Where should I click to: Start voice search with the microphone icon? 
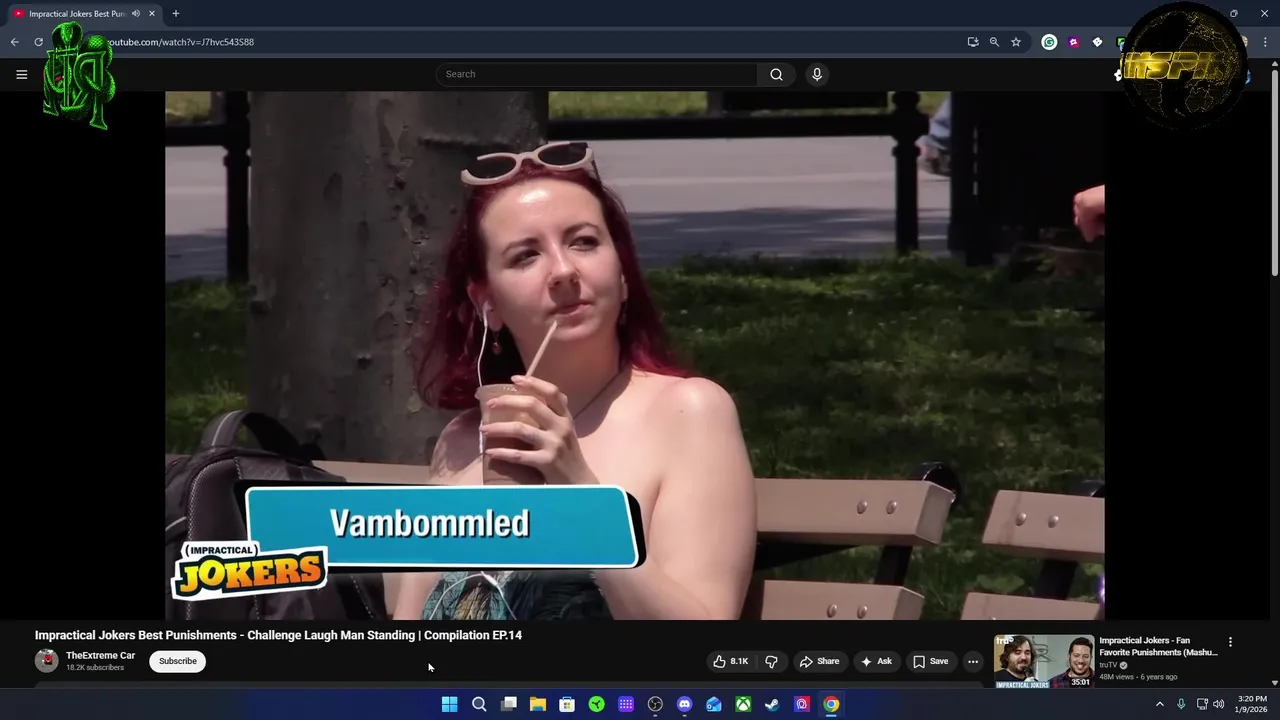[x=817, y=74]
